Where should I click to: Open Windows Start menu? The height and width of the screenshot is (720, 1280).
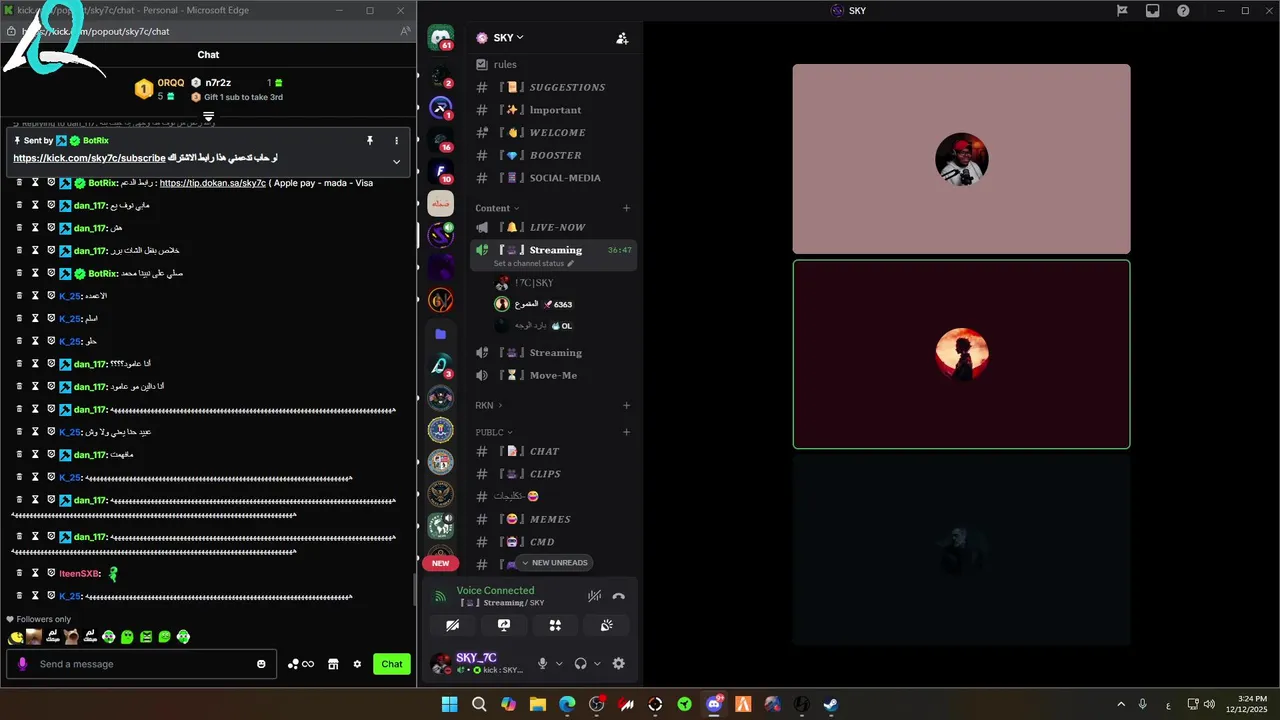449,704
